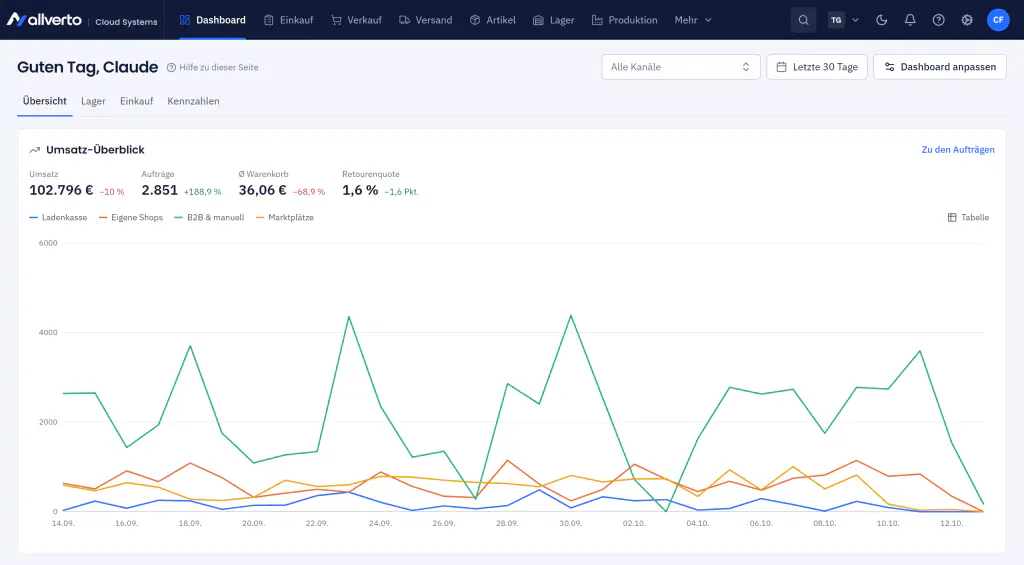Toggle the B2B & manuell legend series

[x=209, y=218]
